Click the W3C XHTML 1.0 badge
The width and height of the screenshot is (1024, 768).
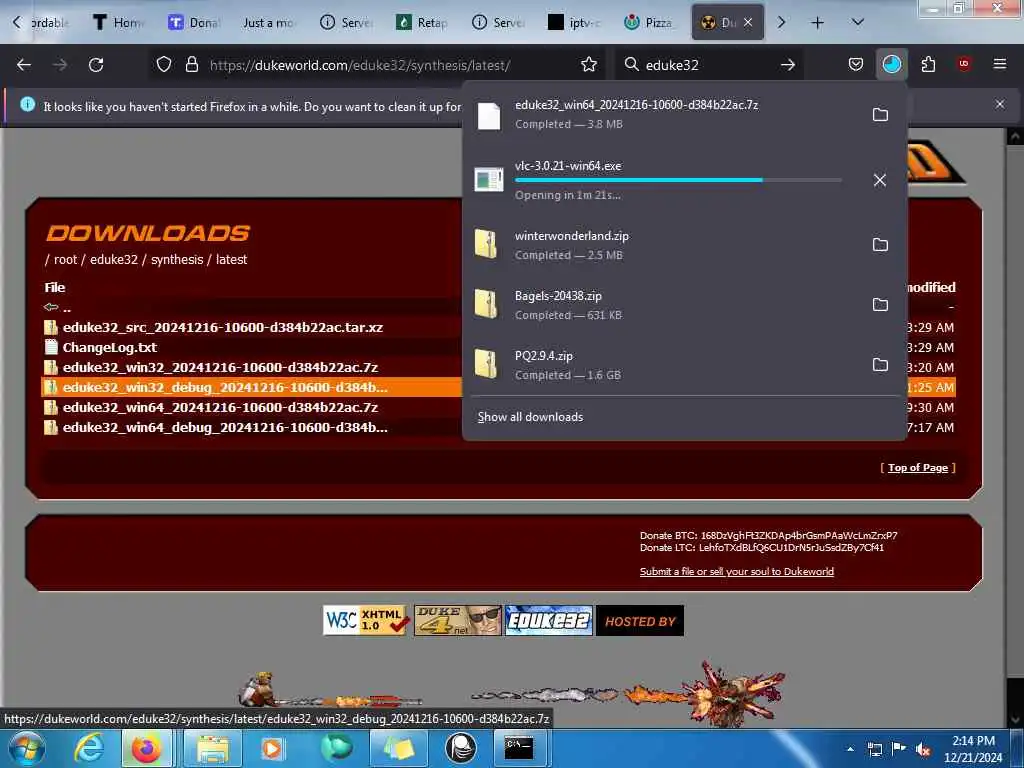366,620
